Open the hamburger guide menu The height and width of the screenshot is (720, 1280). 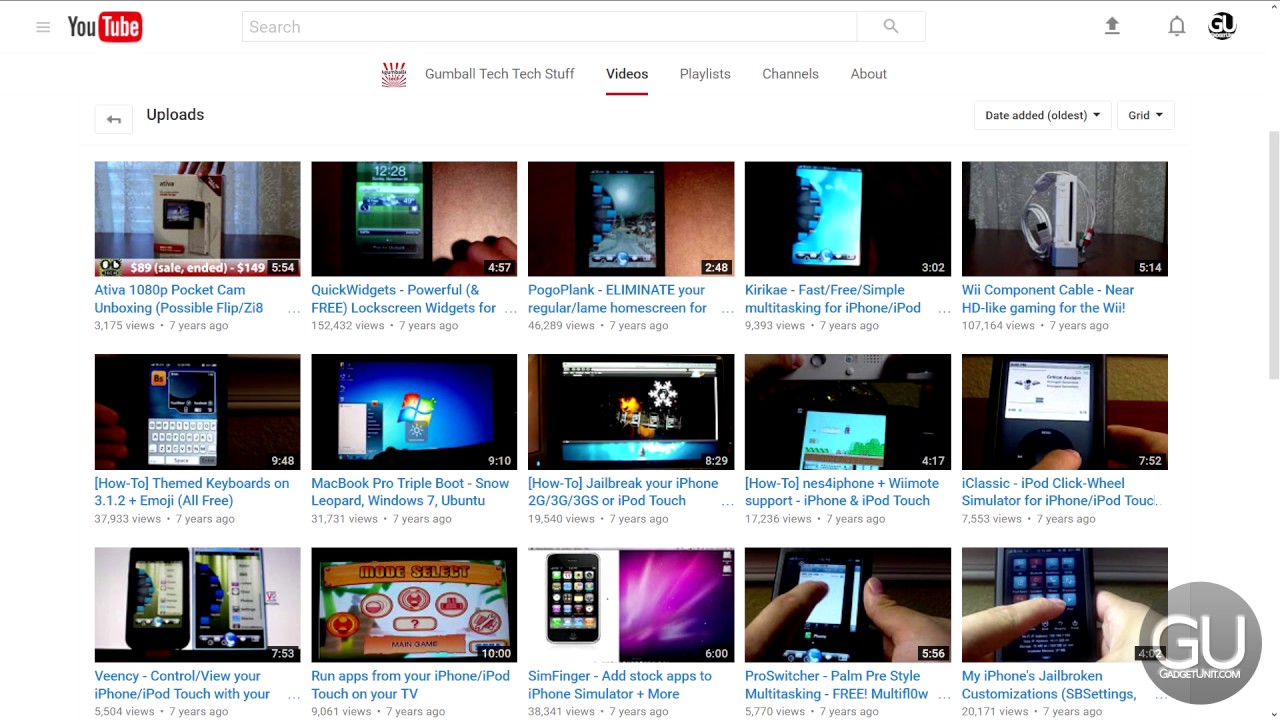coord(43,27)
